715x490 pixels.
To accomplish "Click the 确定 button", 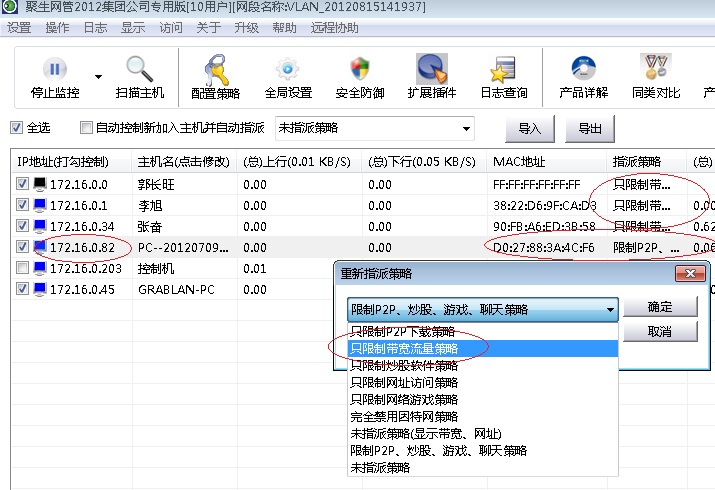I will point(660,307).
